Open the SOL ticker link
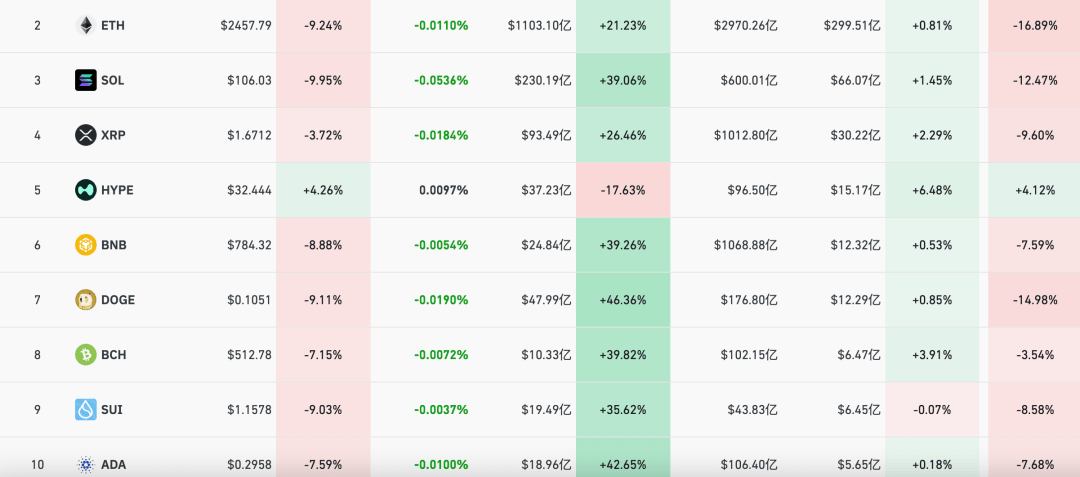Image resolution: width=1080 pixels, height=477 pixels. (x=113, y=80)
